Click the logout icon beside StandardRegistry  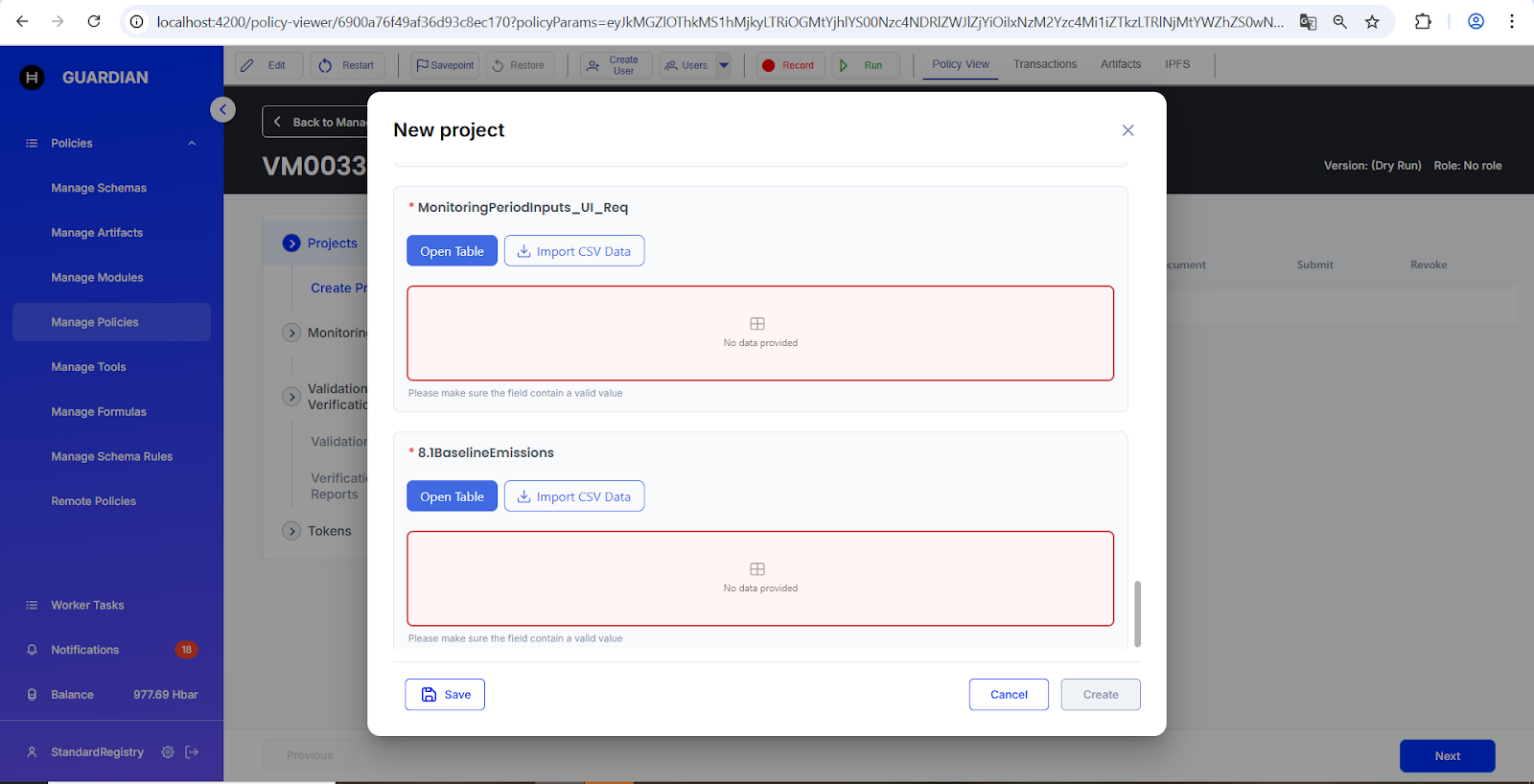click(x=192, y=752)
